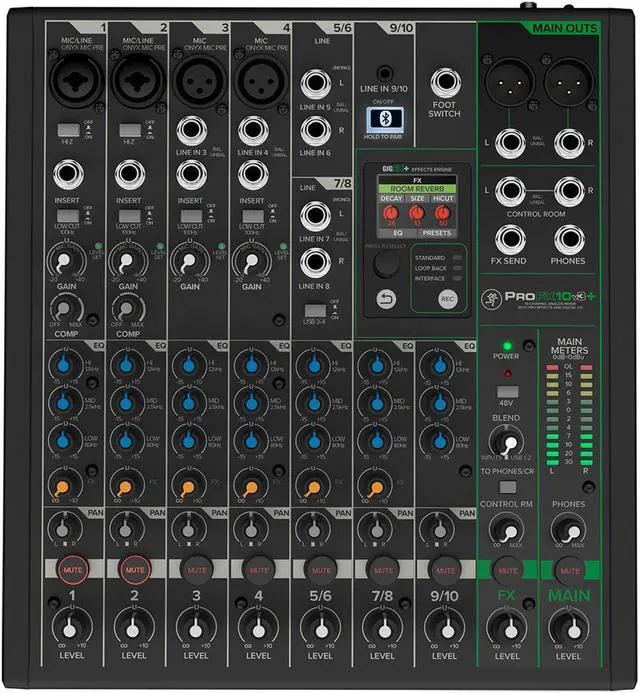
Task: Mute channel 3
Action: click(x=197, y=570)
